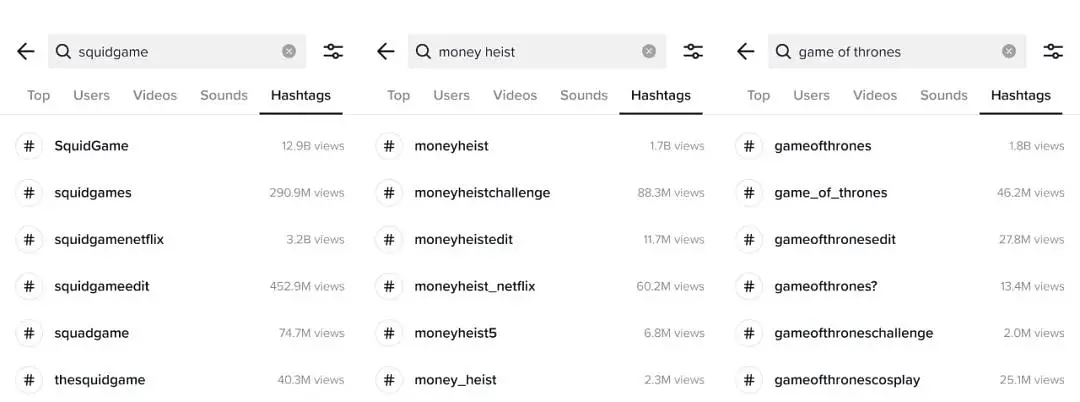The image size is (1080, 402).
Task: Go back from the squidgame search
Action: (25, 52)
